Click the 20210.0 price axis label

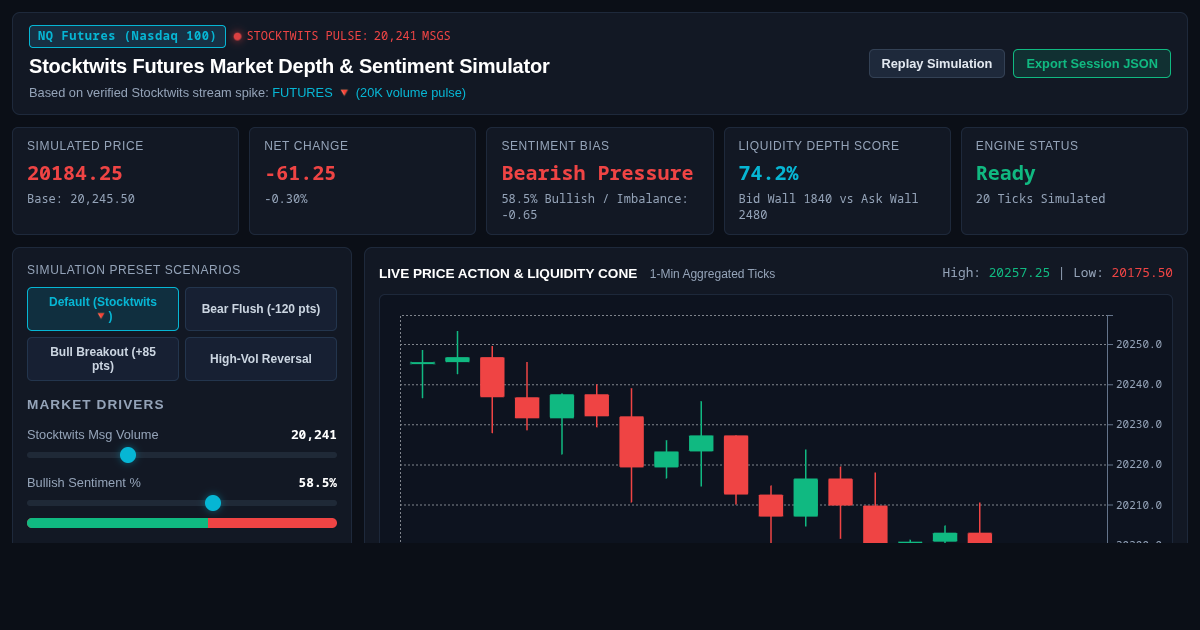click(x=1139, y=505)
